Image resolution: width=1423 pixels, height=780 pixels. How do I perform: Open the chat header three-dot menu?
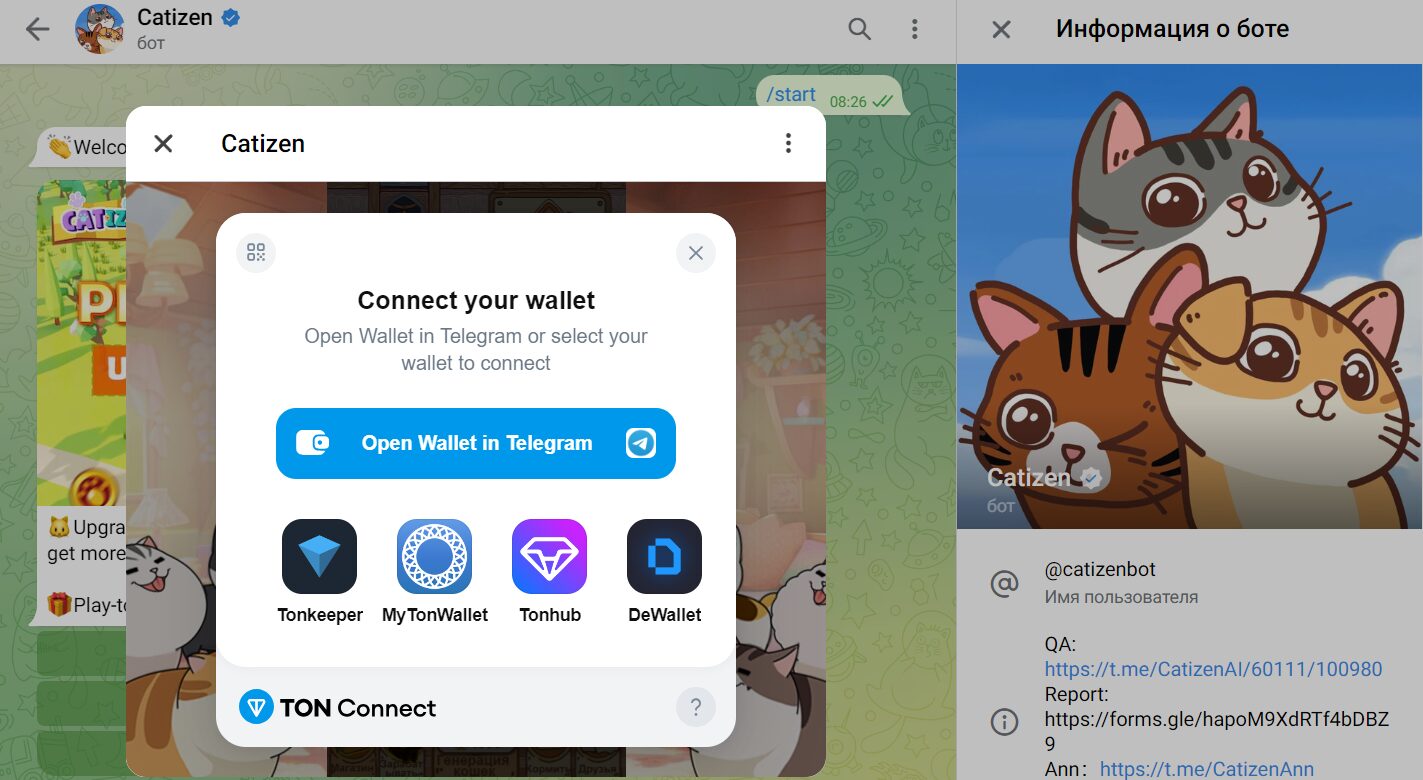[914, 30]
